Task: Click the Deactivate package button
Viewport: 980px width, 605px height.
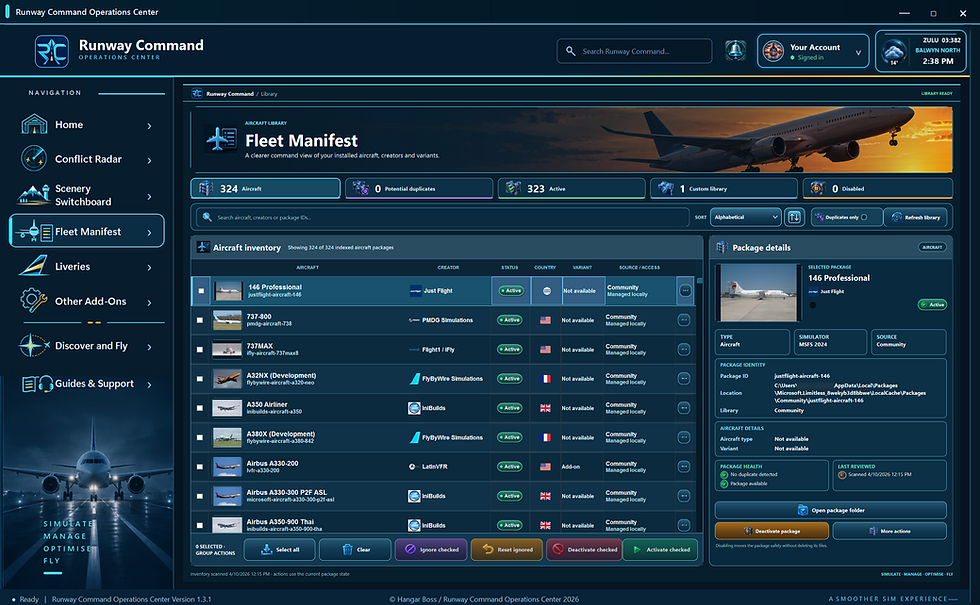Action: [x=772, y=531]
